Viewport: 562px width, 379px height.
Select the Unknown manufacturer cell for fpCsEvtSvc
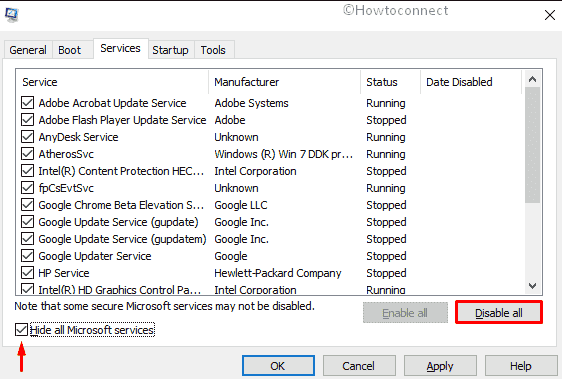pyautogui.click(x=236, y=188)
